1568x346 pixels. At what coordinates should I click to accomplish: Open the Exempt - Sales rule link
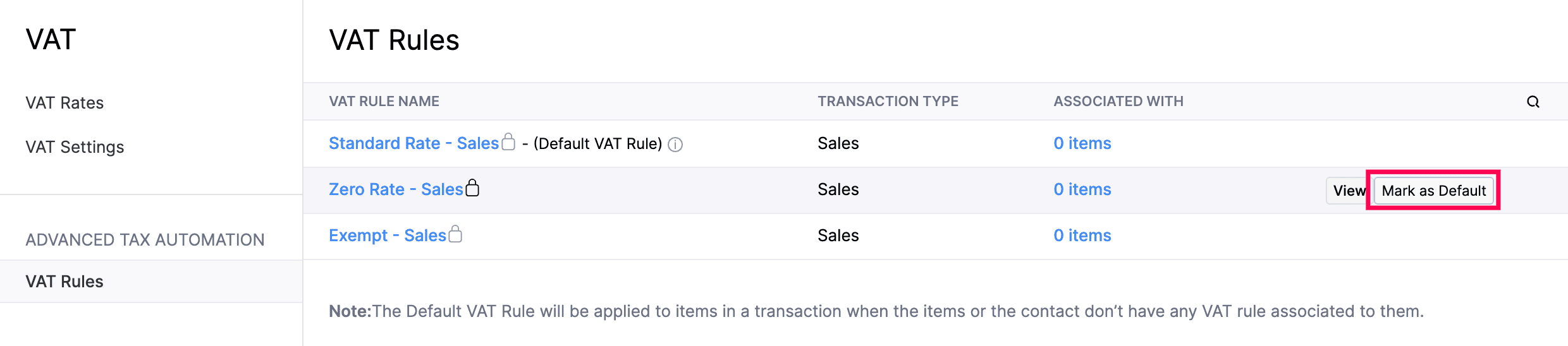(387, 236)
